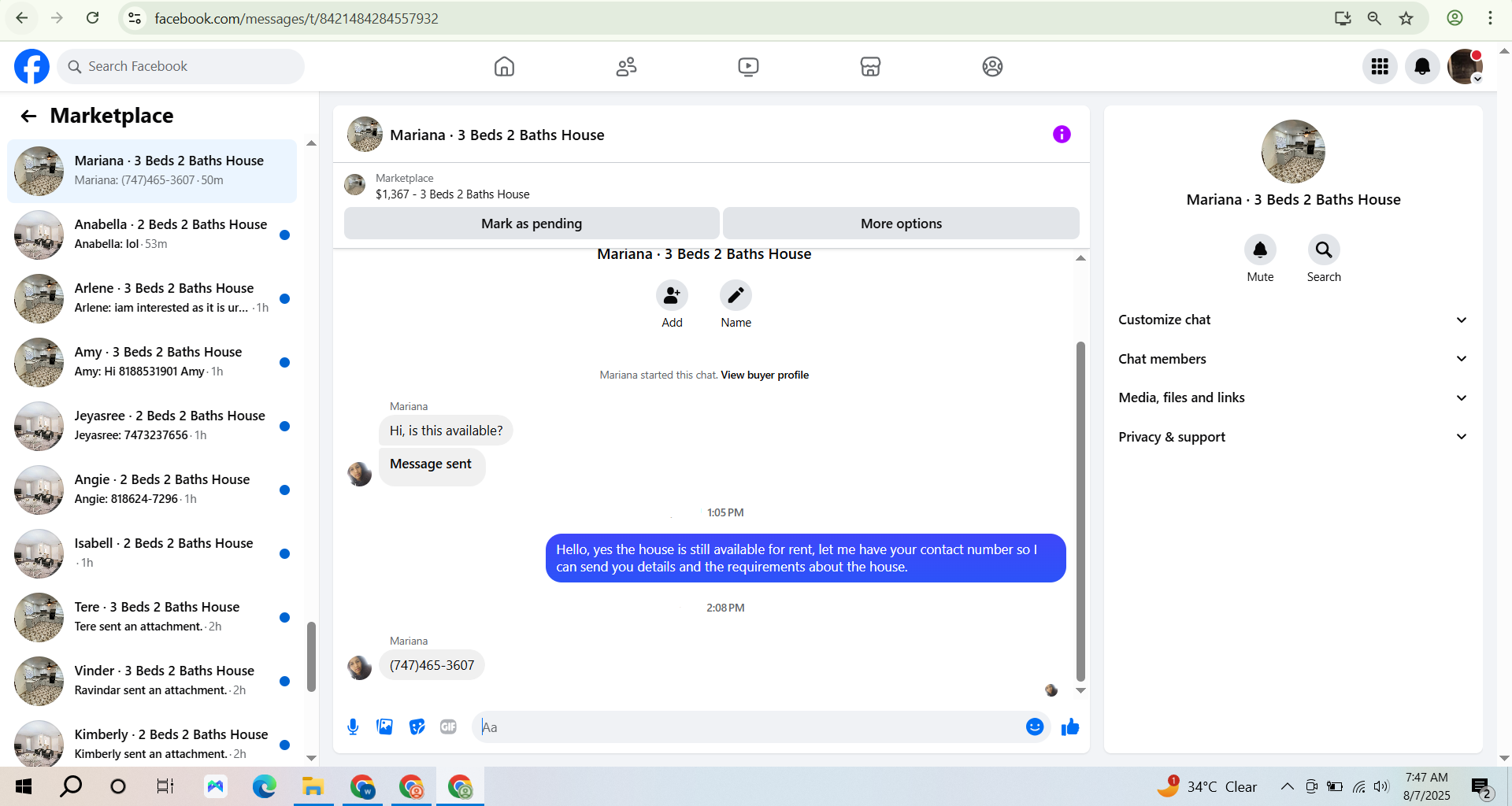Open the emoji picker smiley icon

[1035, 727]
